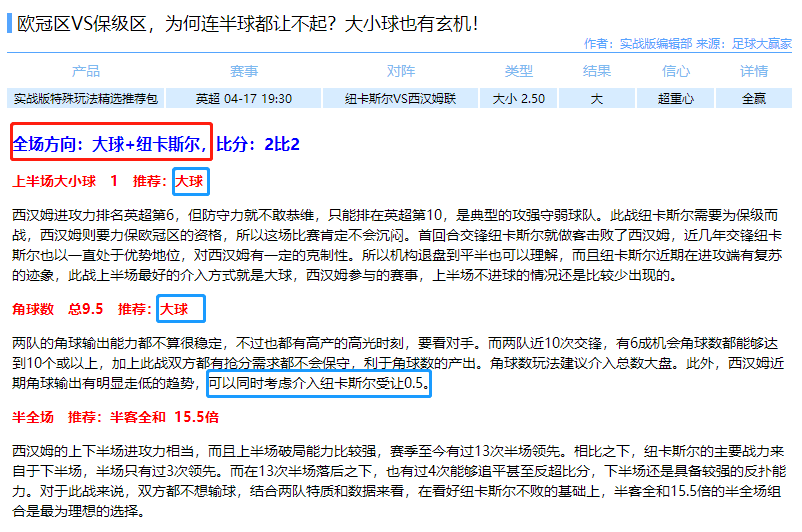Click the sentence 可以同时考虑介入纽卡斯尔受让0.5

click(x=319, y=383)
